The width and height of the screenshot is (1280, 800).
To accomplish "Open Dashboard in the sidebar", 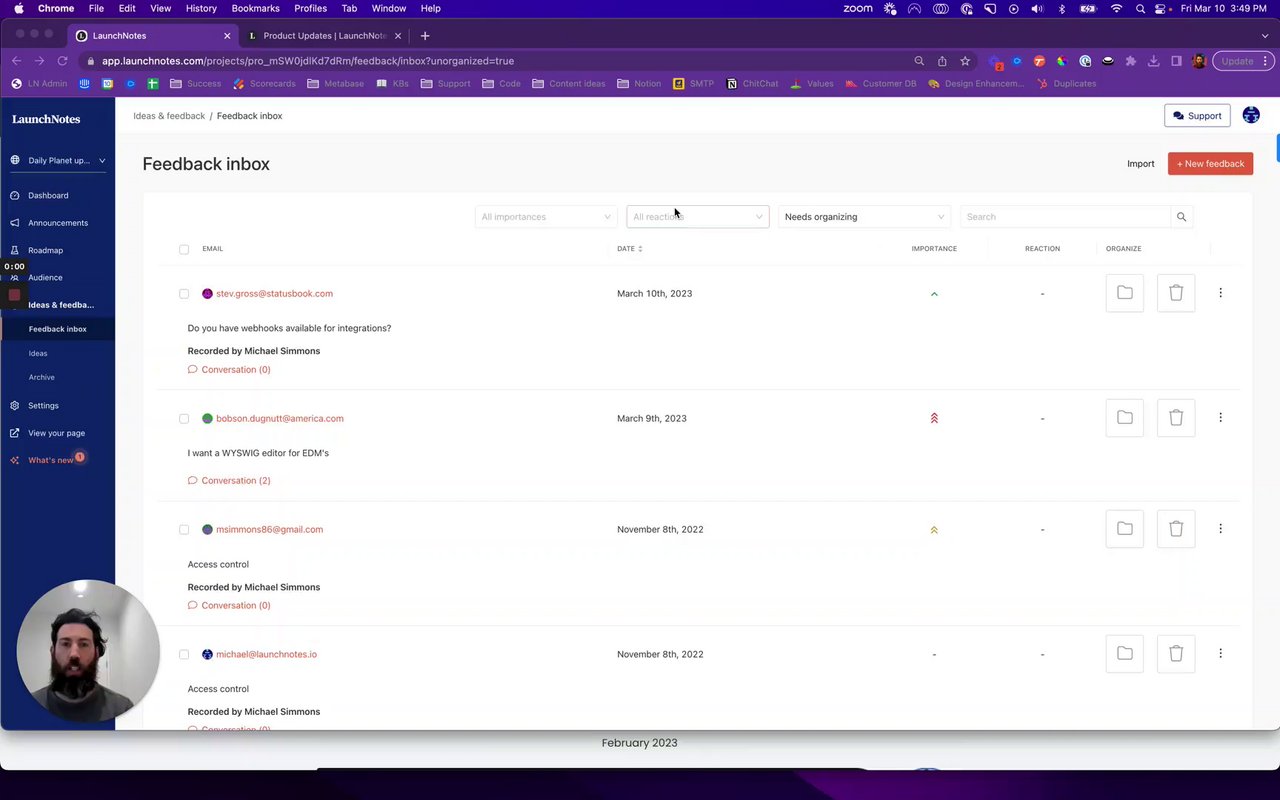I will click(x=48, y=196).
